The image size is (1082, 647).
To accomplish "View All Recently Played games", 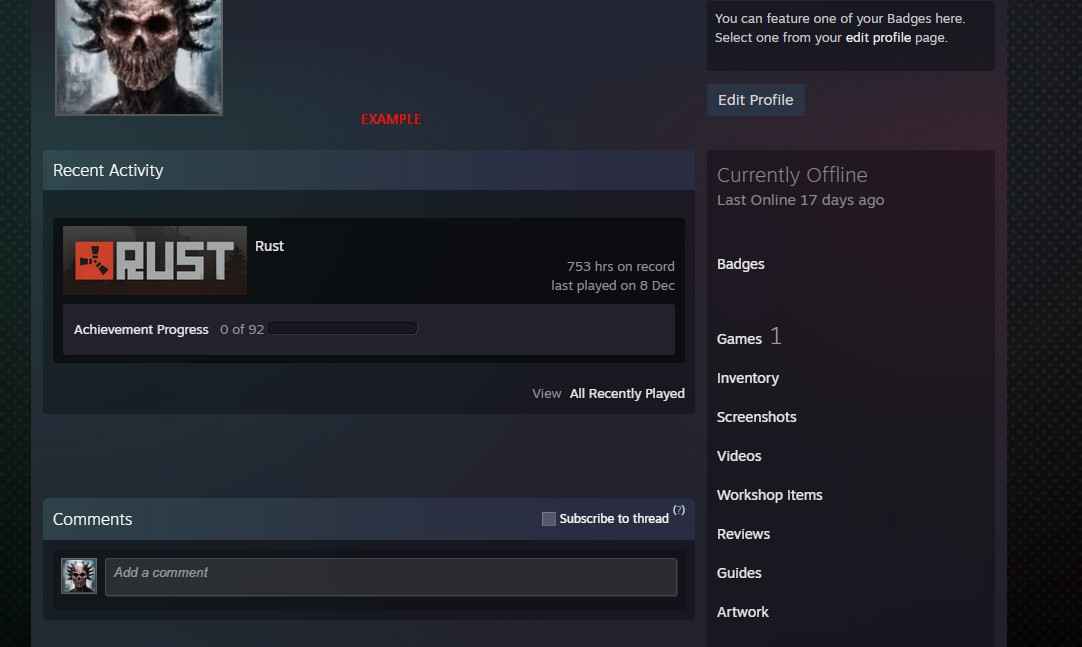I will (626, 394).
